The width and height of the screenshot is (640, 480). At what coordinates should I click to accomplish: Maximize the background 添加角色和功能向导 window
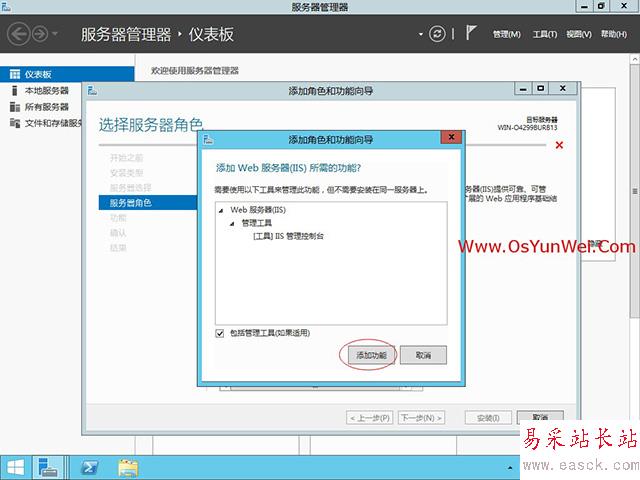[540, 89]
